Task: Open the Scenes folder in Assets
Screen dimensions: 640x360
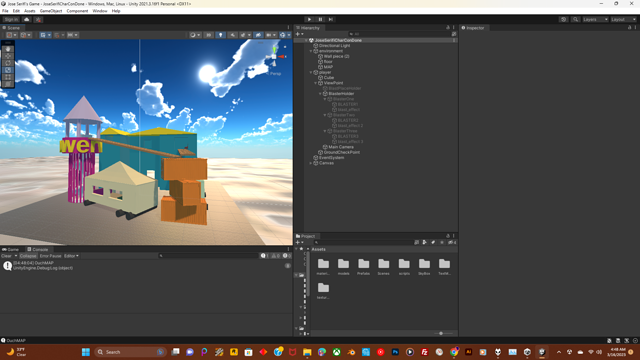Action: pos(383,266)
